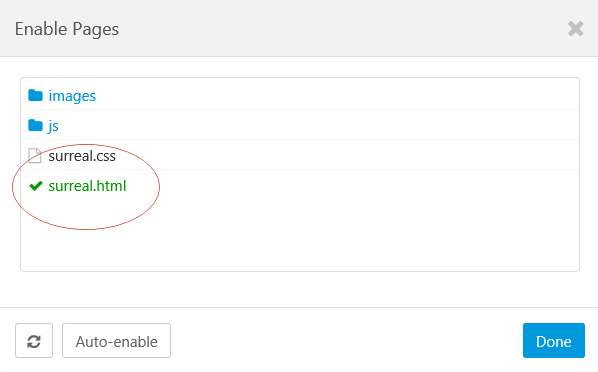Viewport: 598px width, 372px height.
Task: Click the empty footer area between Auto-enable and Done
Action: [346, 341]
